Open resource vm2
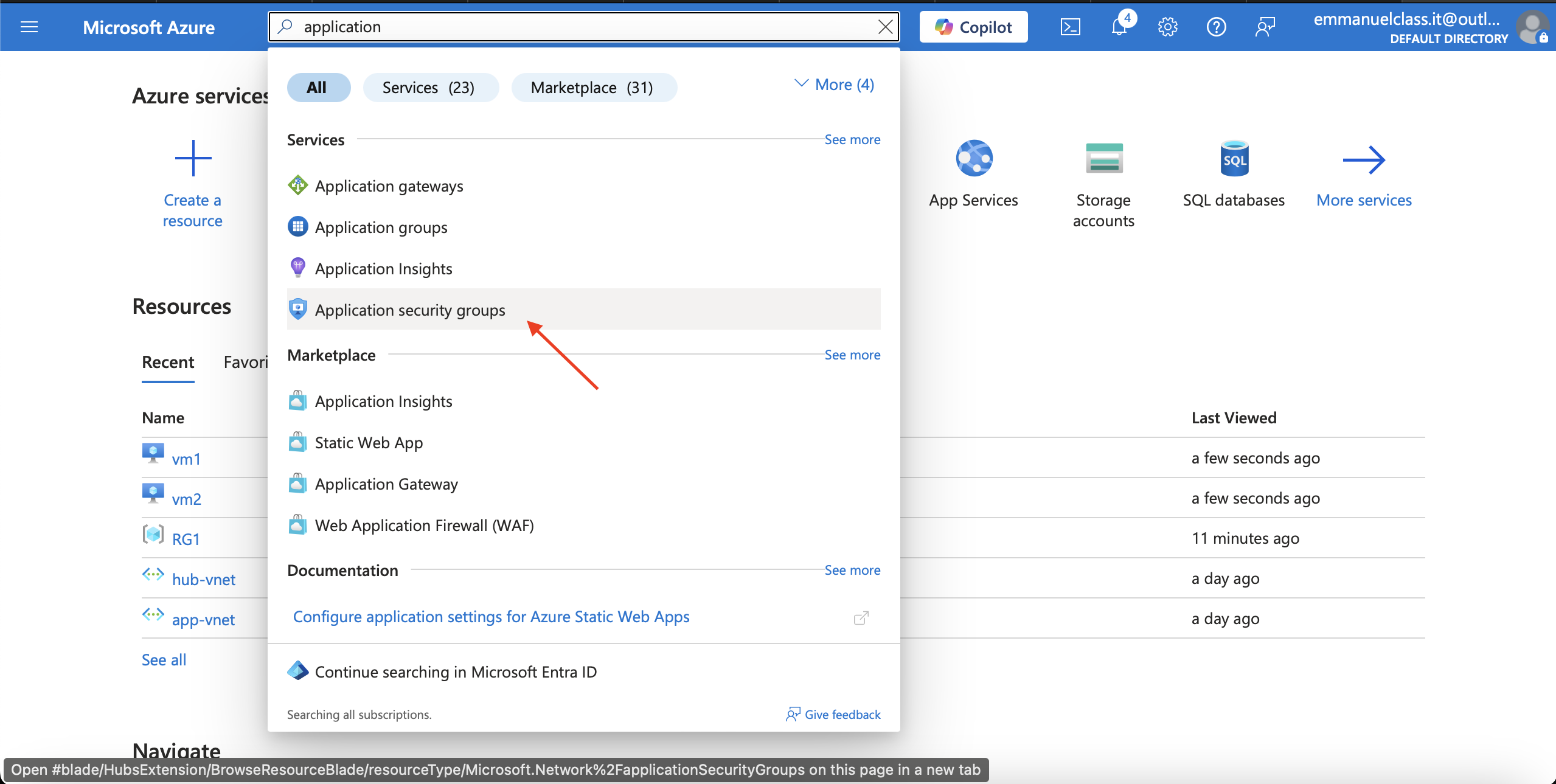The image size is (1556, 784). click(186, 499)
